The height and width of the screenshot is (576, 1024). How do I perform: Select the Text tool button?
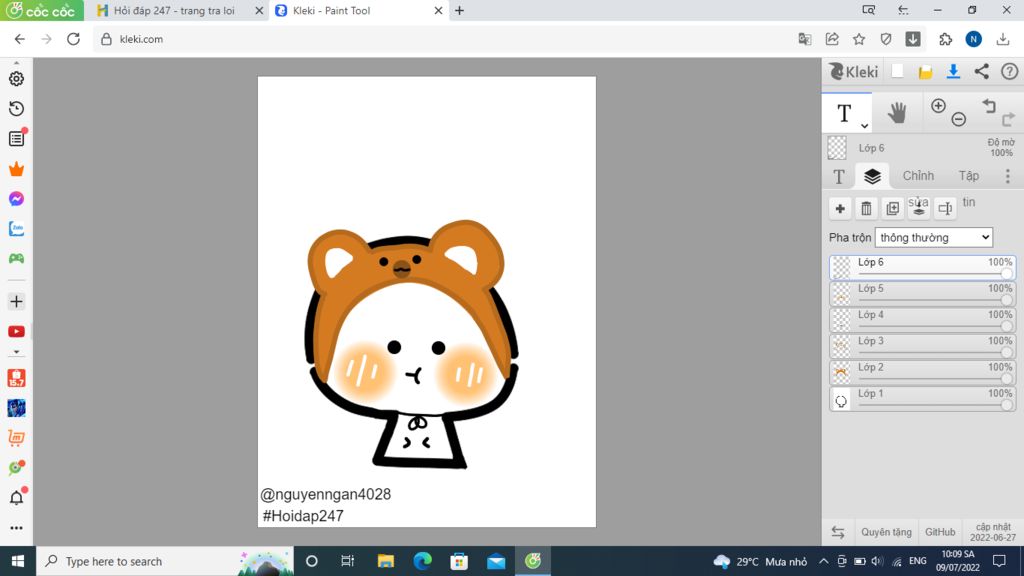844,113
